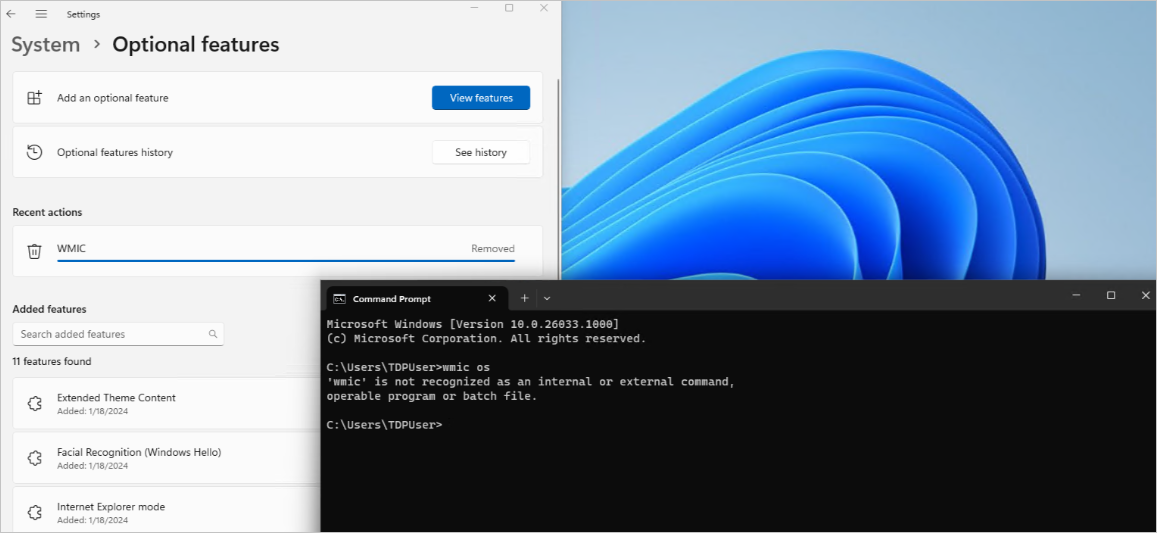Screen dimensions: 1157x533
Task: Maximize the Command Prompt window
Action: tap(1111, 295)
